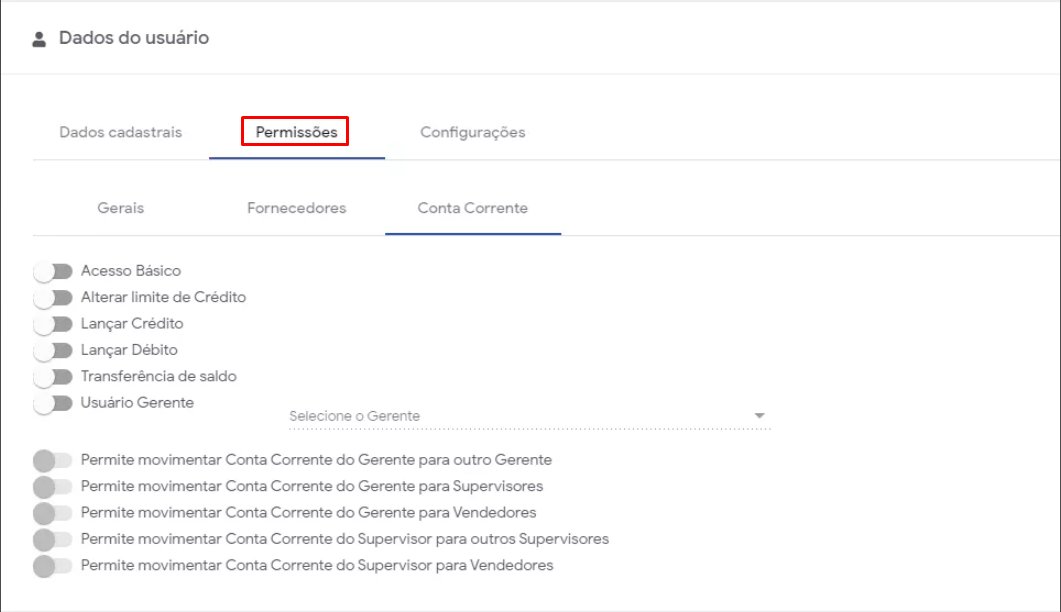Toggle Transferência de saldo permission
Image resolution: width=1061 pixels, height=612 pixels.
(53, 377)
